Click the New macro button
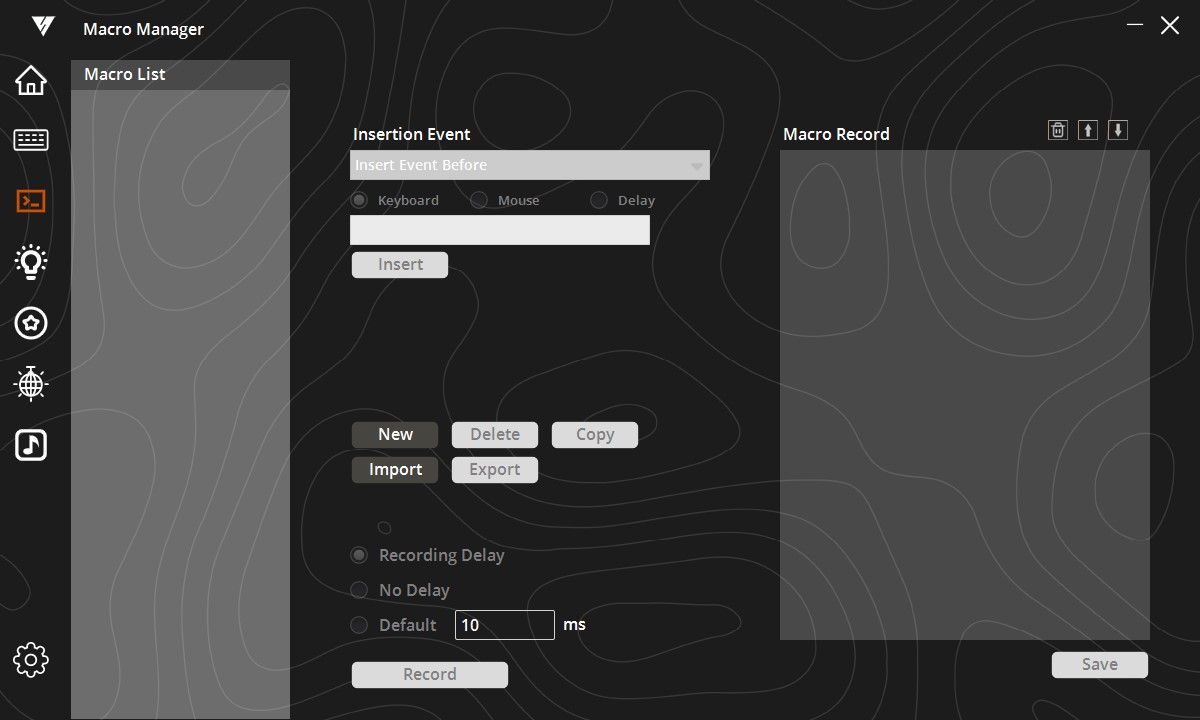 [x=395, y=435]
